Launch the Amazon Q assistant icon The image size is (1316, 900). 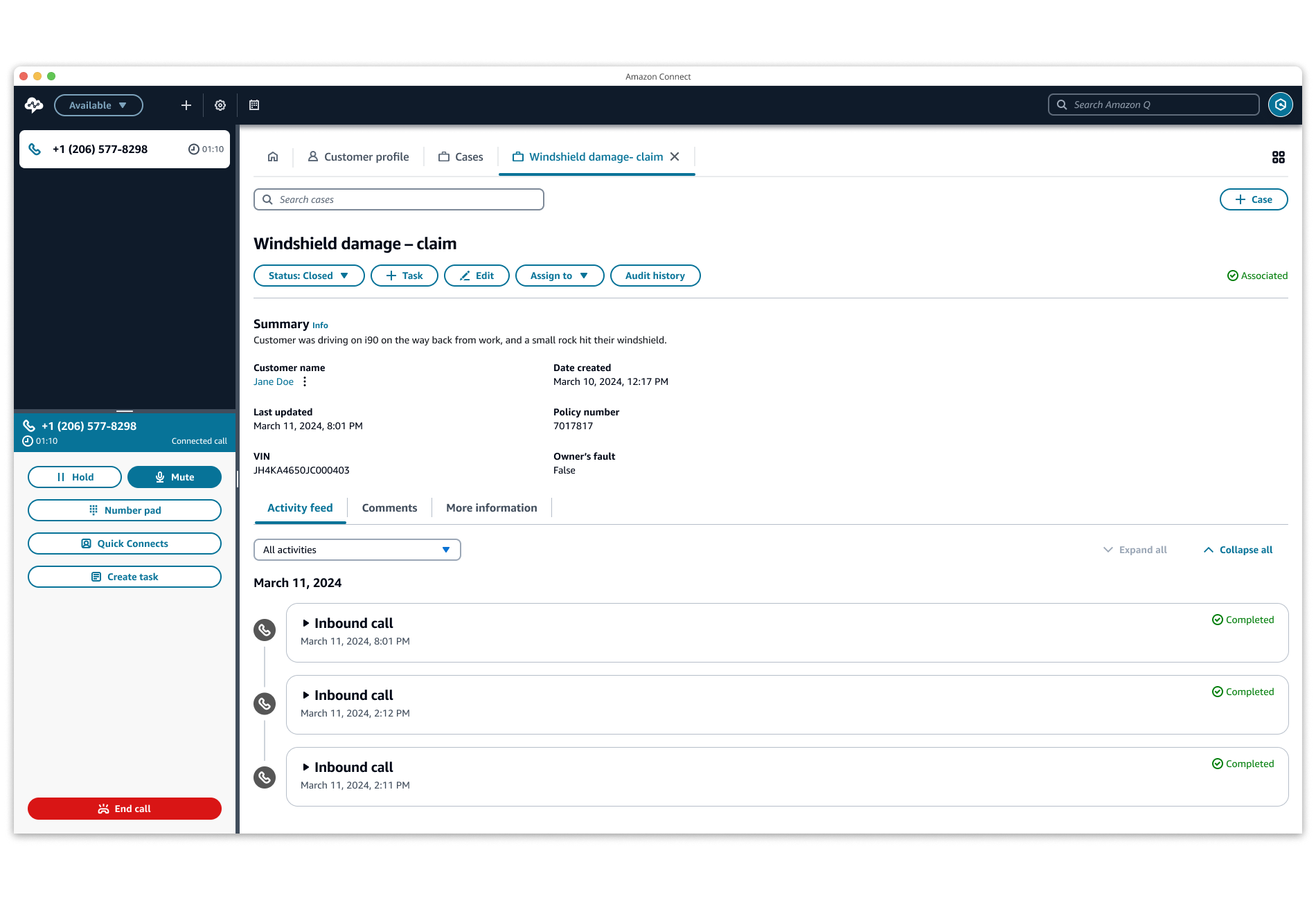(1280, 105)
